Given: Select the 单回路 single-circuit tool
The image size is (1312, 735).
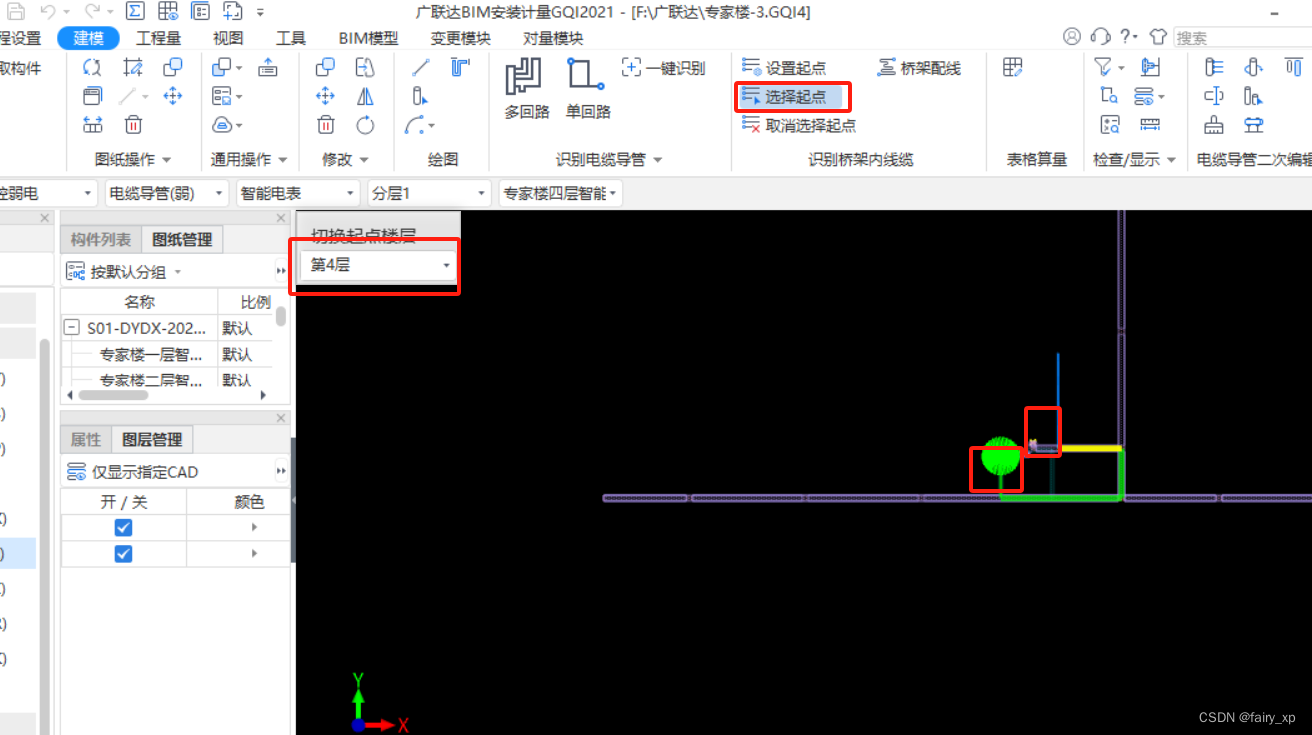Looking at the screenshot, I should click(588, 90).
